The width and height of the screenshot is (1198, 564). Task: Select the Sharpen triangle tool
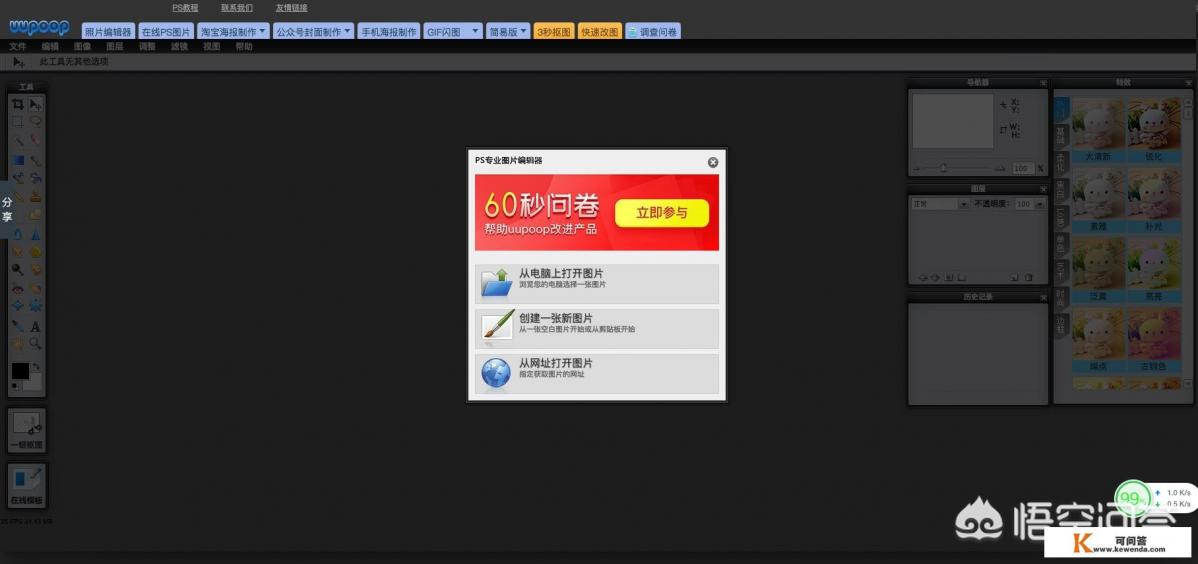click(x=35, y=233)
